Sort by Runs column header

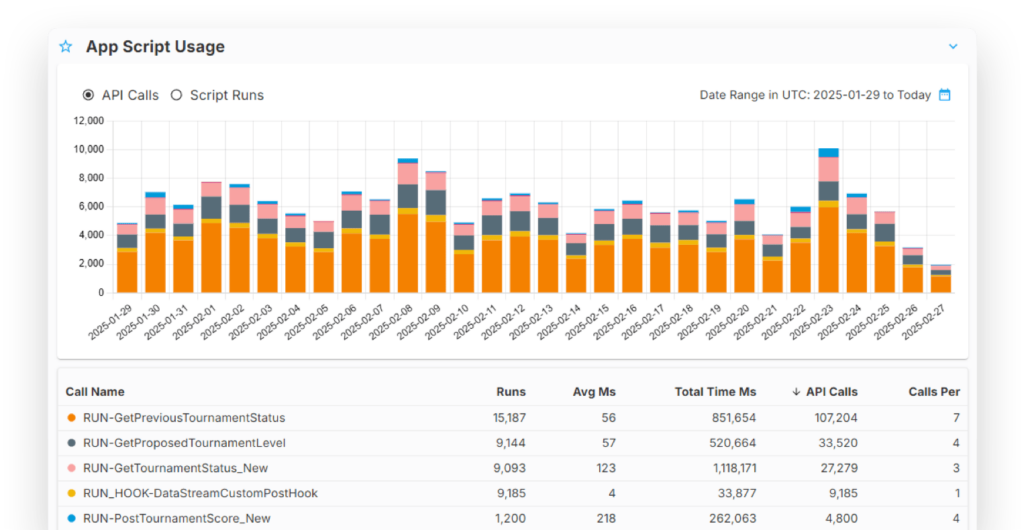click(511, 392)
